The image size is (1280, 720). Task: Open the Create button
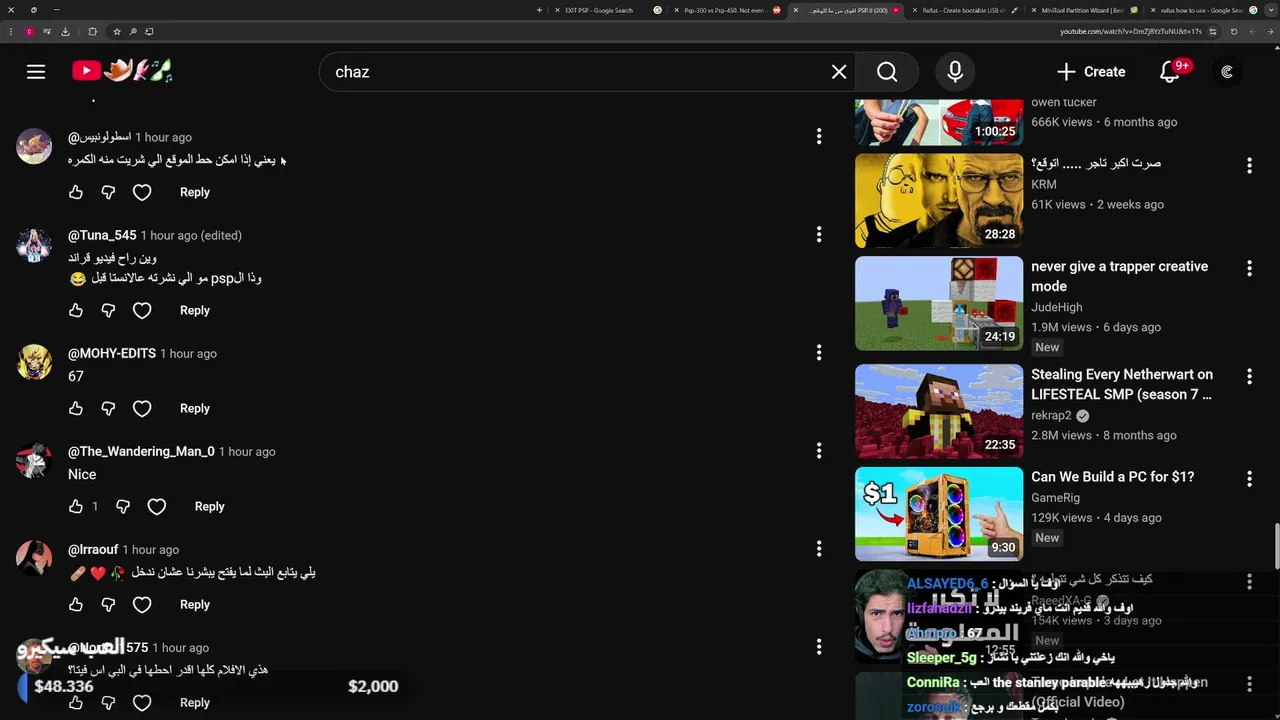[x=1091, y=71]
